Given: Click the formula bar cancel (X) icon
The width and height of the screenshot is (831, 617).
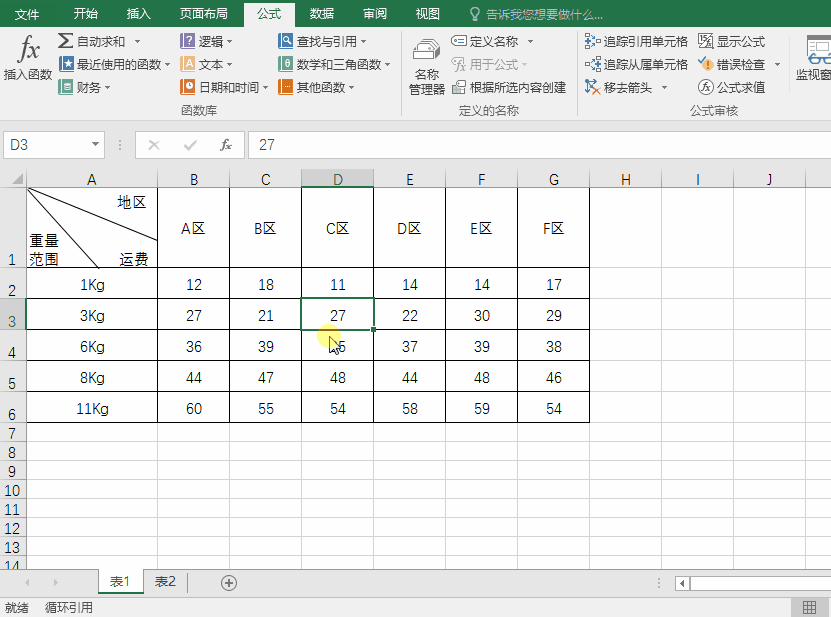Looking at the screenshot, I should point(154,145).
